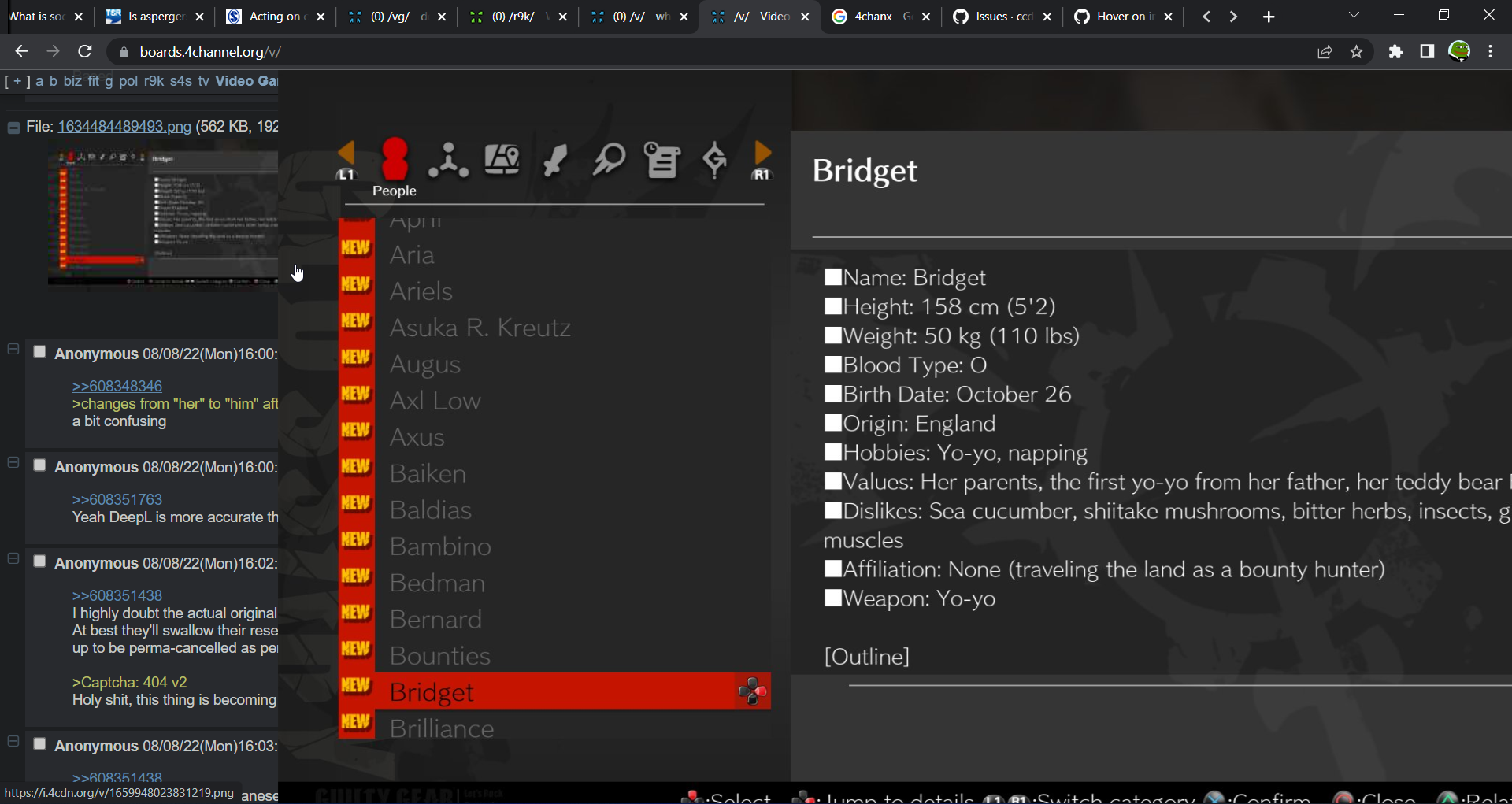Close the 'Issues · ccd' tab
Image resolution: width=1512 pixels, height=804 pixels.
(x=1047, y=17)
